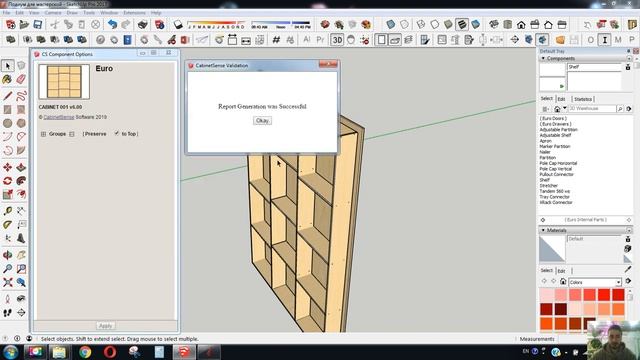This screenshot has width=640, height=360.
Task: Open the Camera menu
Action: (53, 13)
